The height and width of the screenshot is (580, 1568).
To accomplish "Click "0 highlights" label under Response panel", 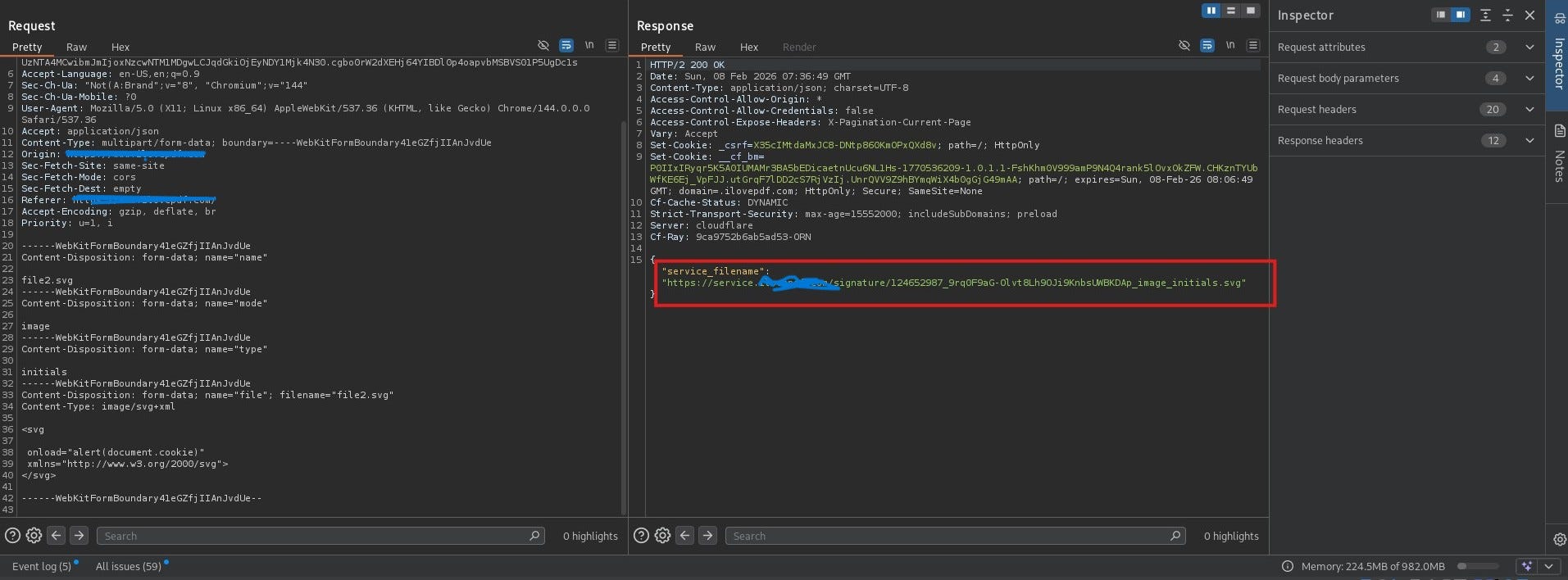I will coord(1231,536).
